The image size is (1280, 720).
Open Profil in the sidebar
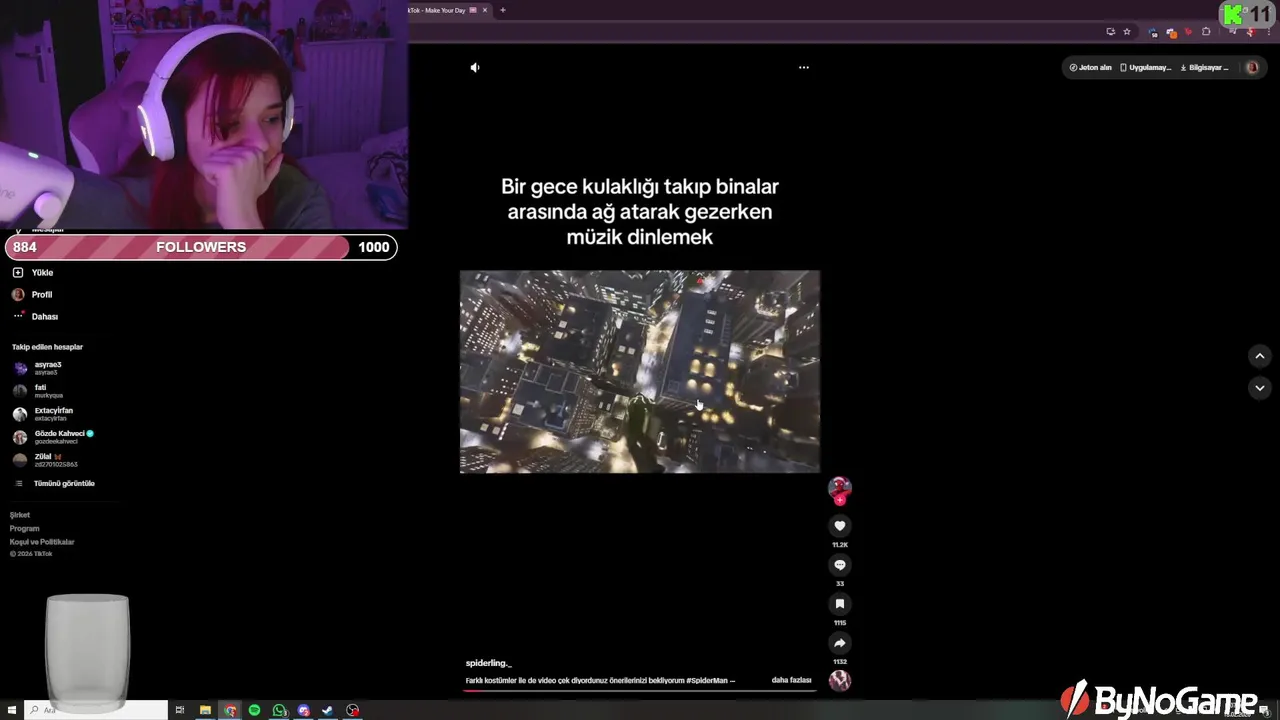(32, 295)
